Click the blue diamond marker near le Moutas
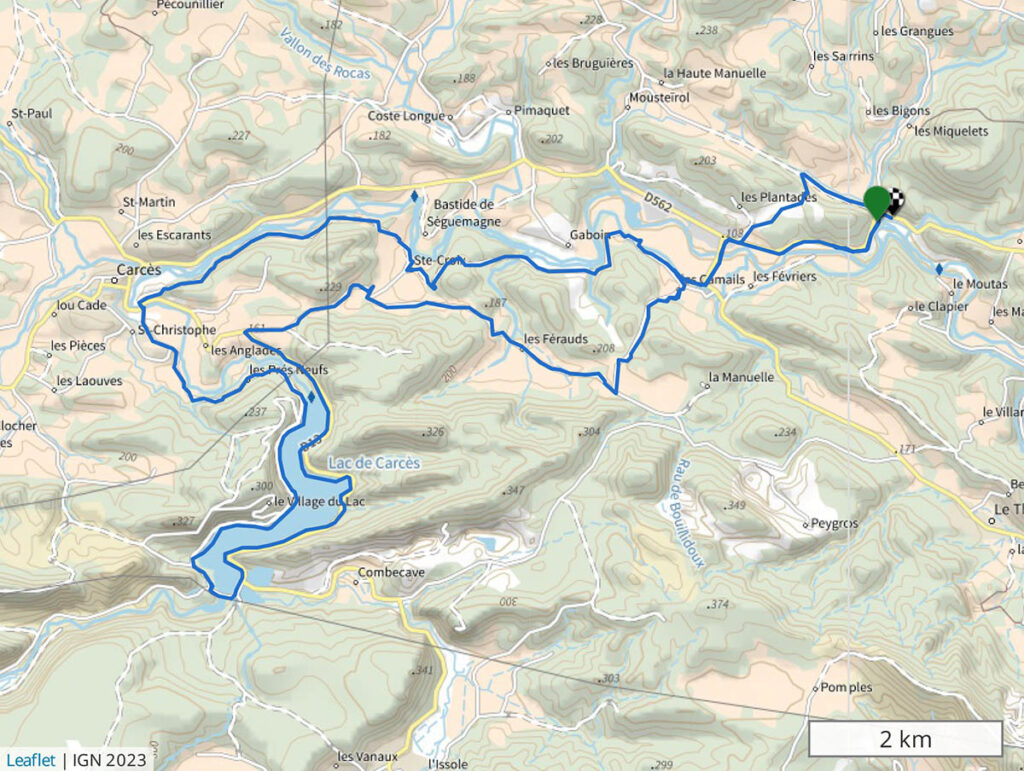This screenshot has width=1024, height=771. click(939, 269)
